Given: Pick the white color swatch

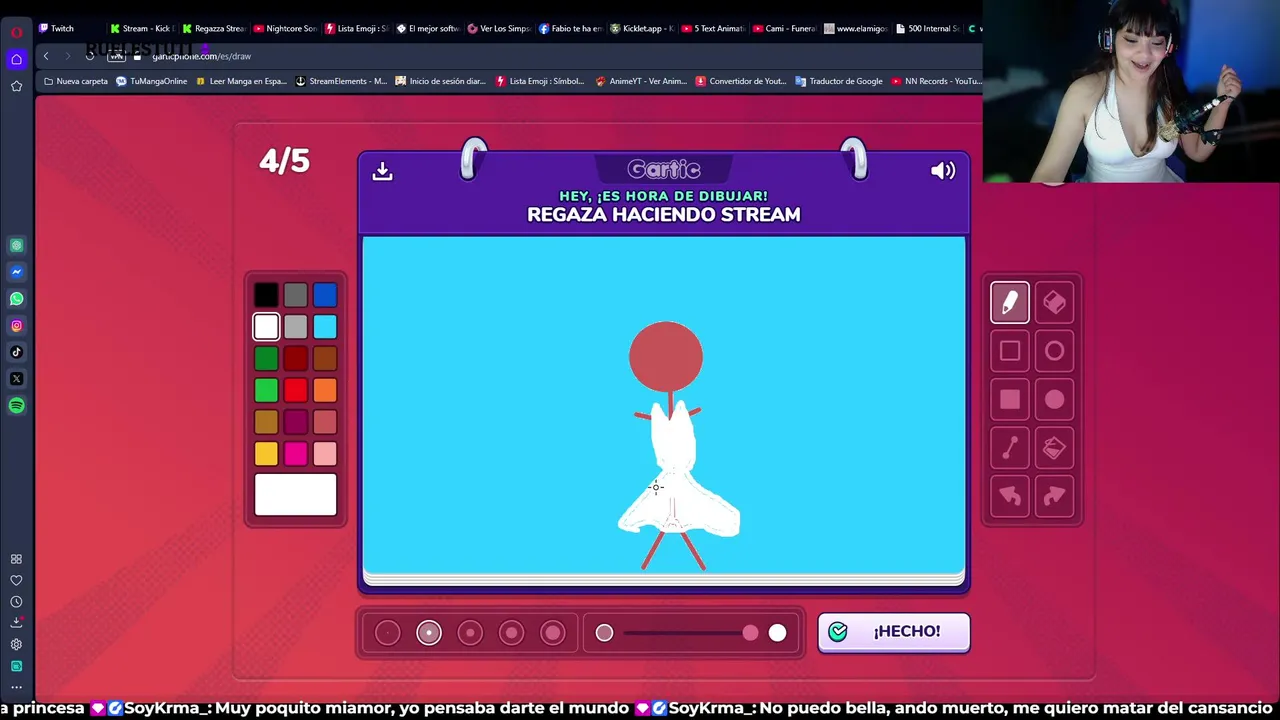Looking at the screenshot, I should [266, 327].
